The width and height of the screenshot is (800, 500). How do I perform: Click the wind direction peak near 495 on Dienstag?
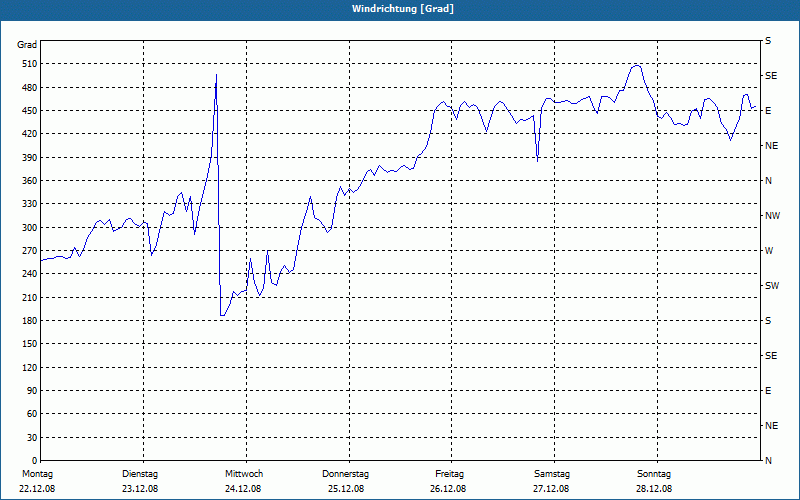[x=216, y=75]
